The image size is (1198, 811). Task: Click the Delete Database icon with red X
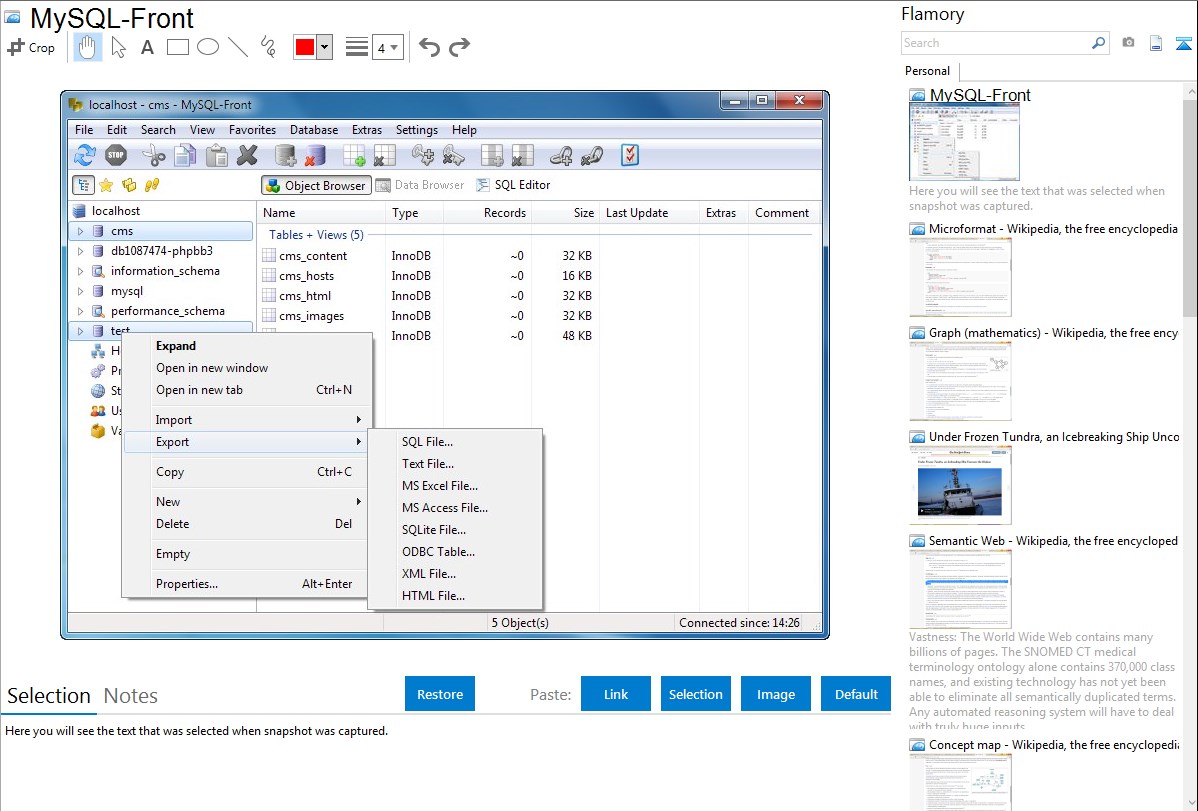coord(316,156)
